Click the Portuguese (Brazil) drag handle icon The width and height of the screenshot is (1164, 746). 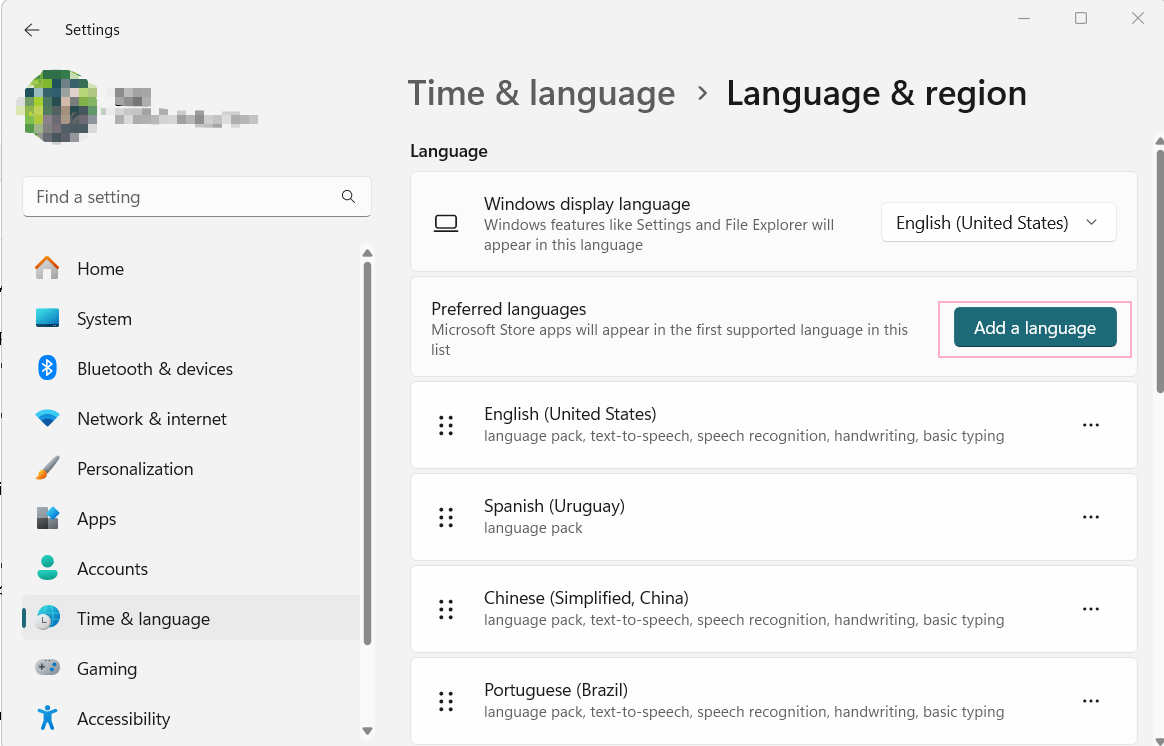click(x=445, y=701)
